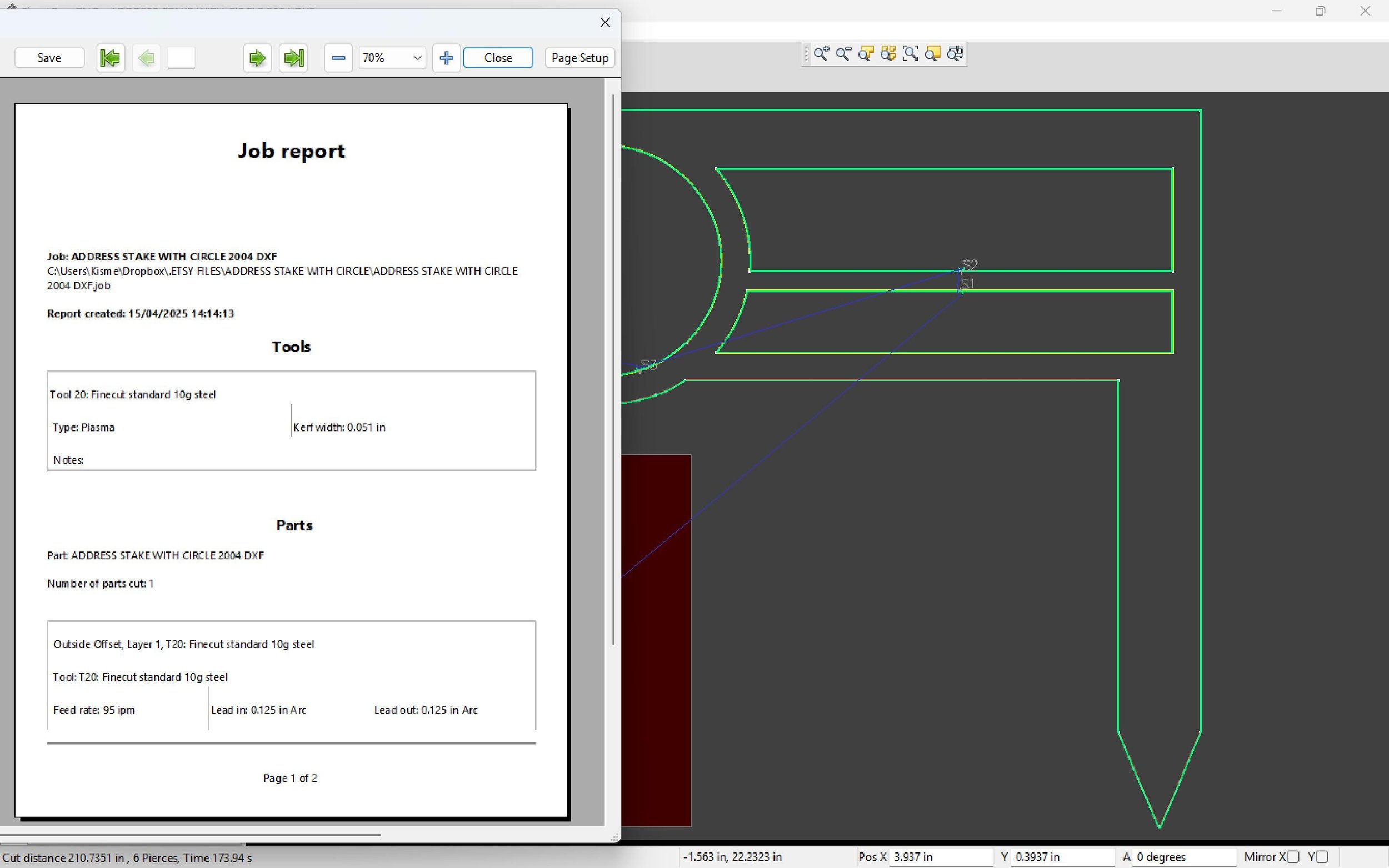Click the S3 start point label

click(649, 364)
